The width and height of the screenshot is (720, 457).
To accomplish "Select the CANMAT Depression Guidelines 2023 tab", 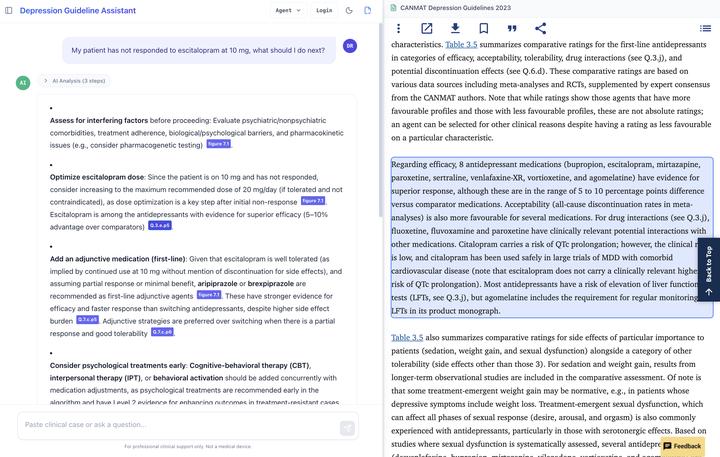I will tap(455, 8).
